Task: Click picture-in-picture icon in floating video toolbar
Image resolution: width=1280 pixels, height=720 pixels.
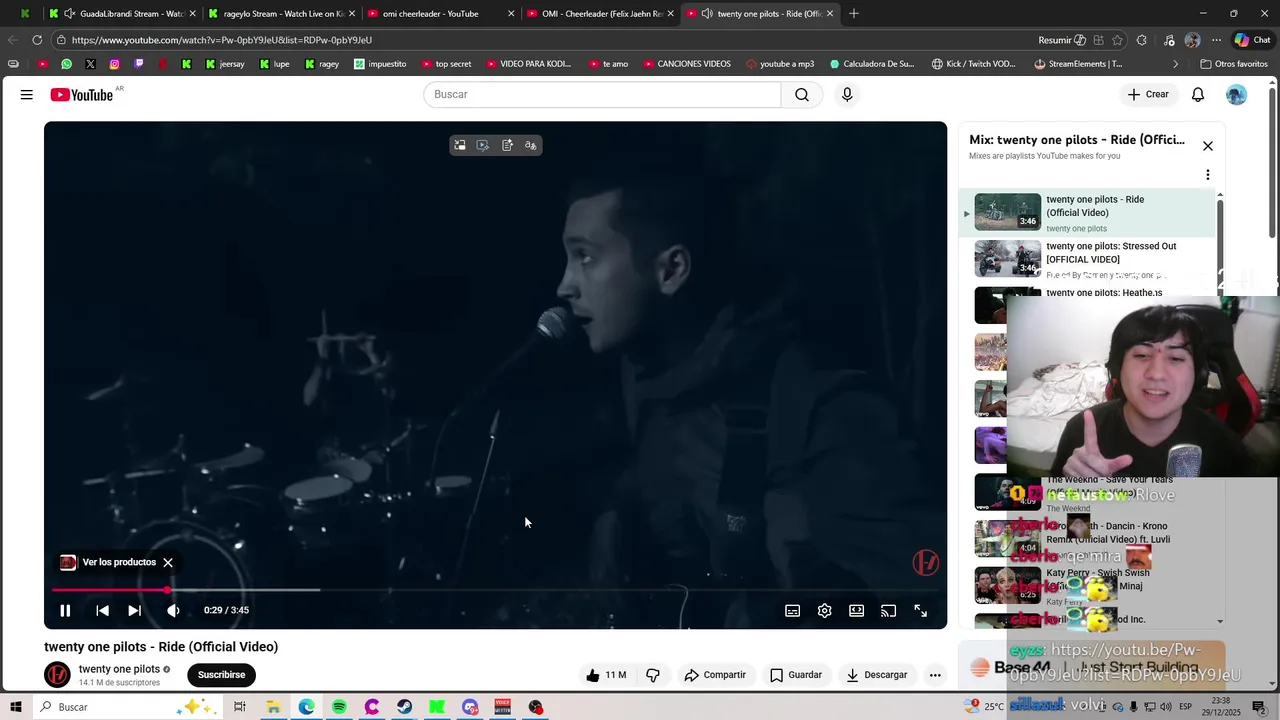Action: [x=459, y=145]
